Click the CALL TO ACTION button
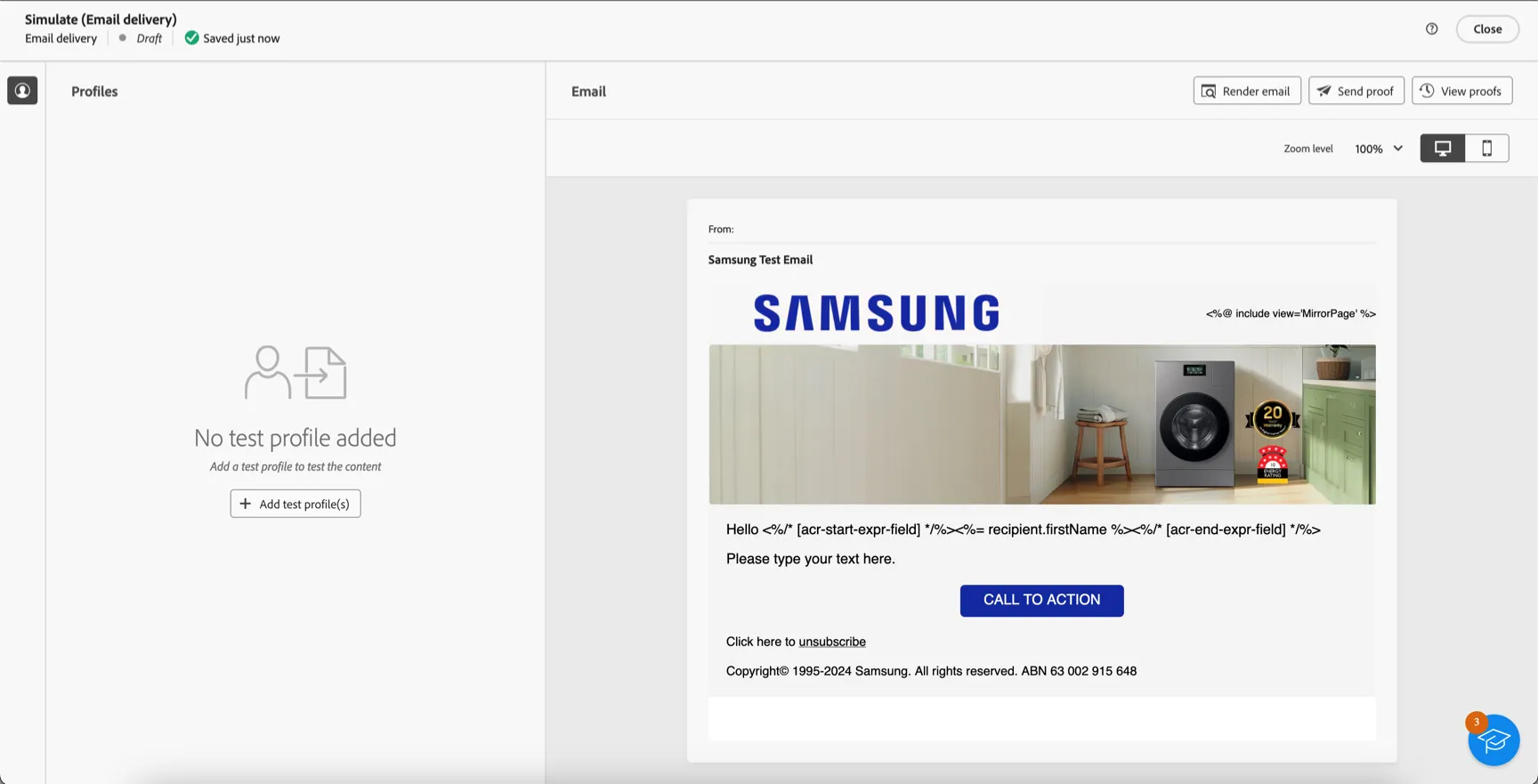This screenshot has height=784, width=1538. 1041,600
